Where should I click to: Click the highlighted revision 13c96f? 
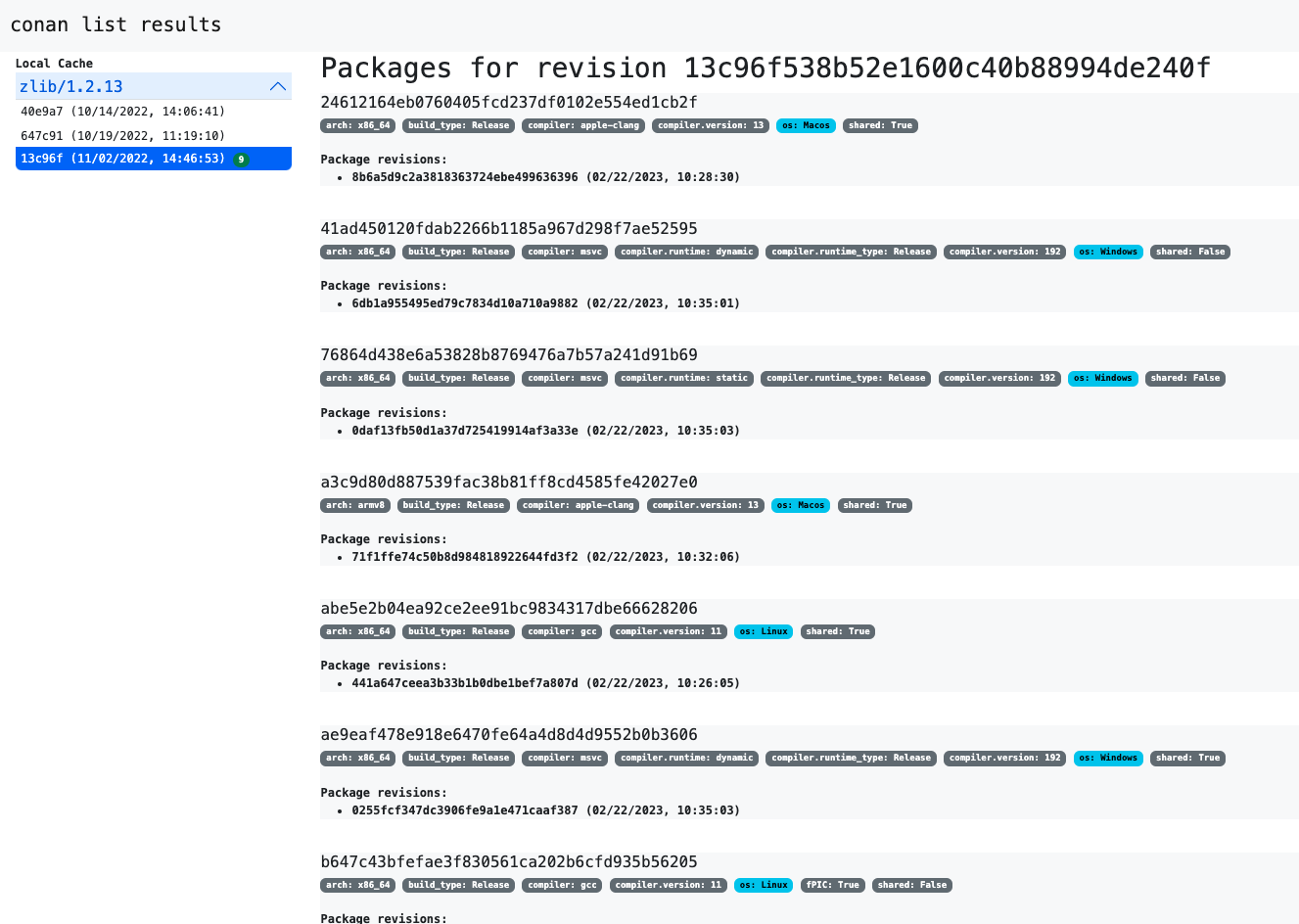point(122,158)
